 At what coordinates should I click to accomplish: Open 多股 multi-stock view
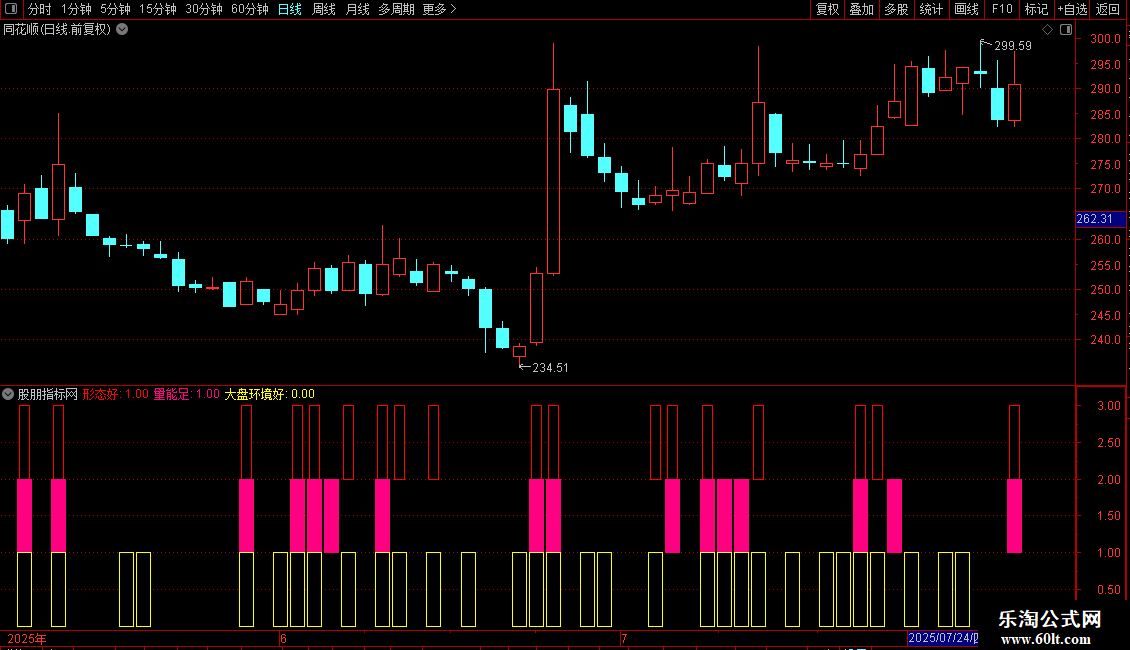click(x=896, y=9)
